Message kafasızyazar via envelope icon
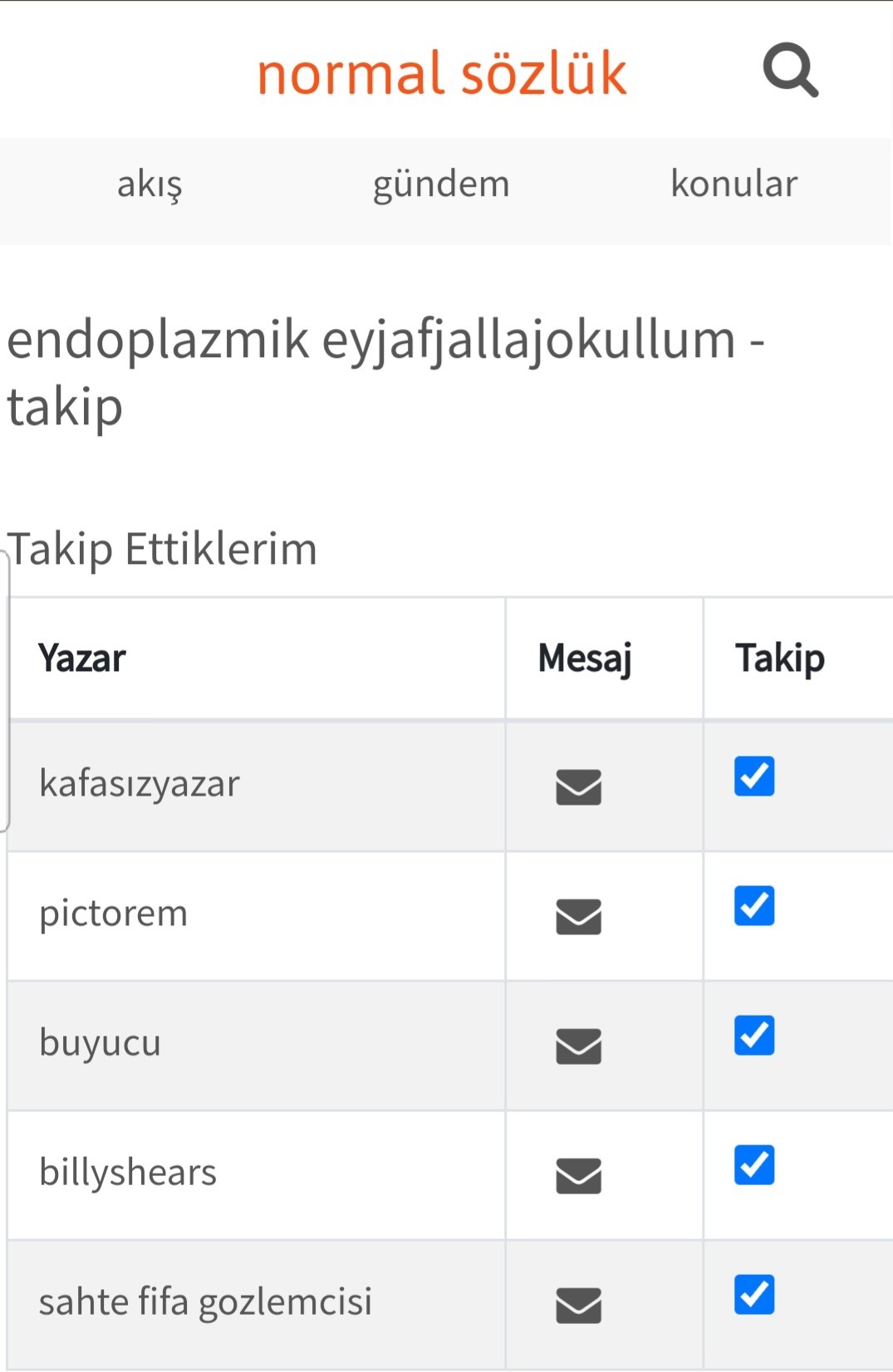 click(x=578, y=786)
